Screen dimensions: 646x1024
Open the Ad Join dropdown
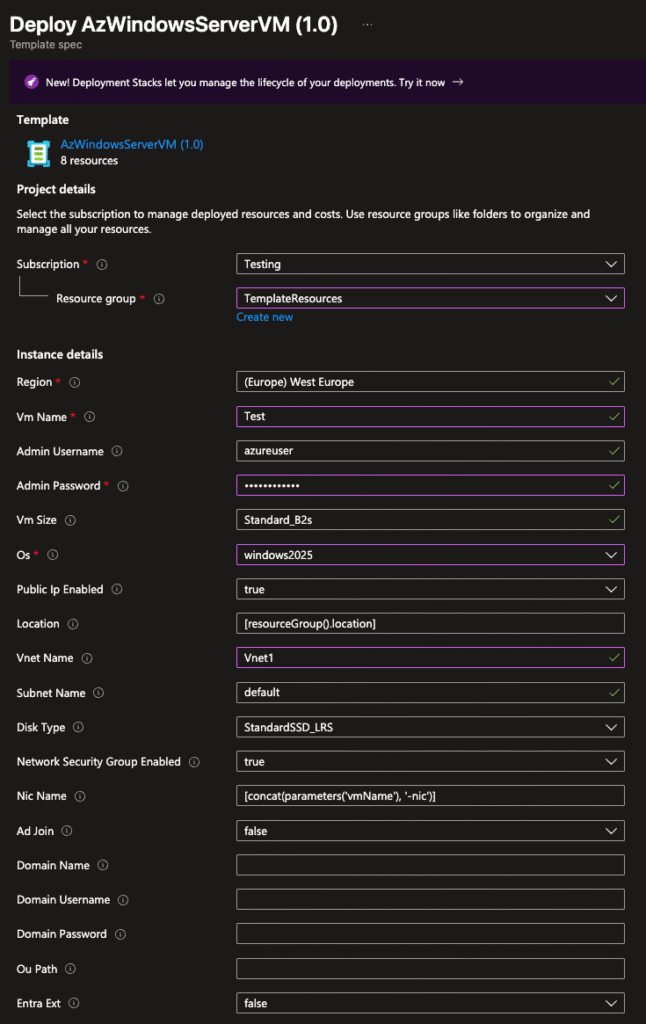pyautogui.click(x=430, y=831)
